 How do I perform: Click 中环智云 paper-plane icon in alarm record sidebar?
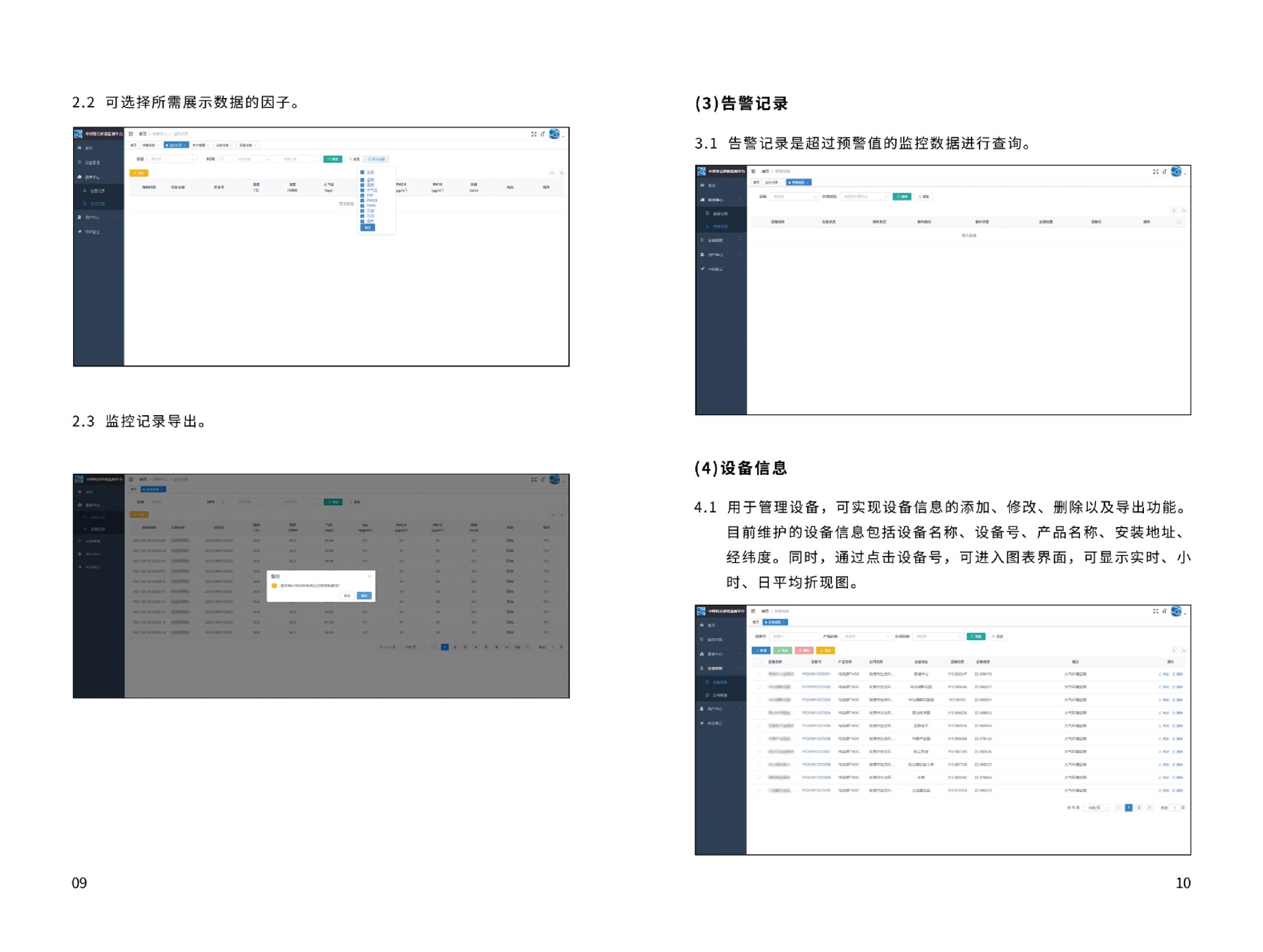pyautogui.click(x=703, y=269)
